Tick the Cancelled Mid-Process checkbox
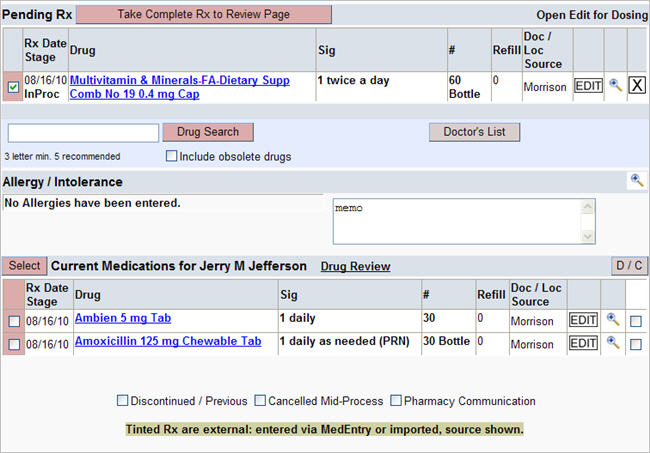 click(260, 401)
